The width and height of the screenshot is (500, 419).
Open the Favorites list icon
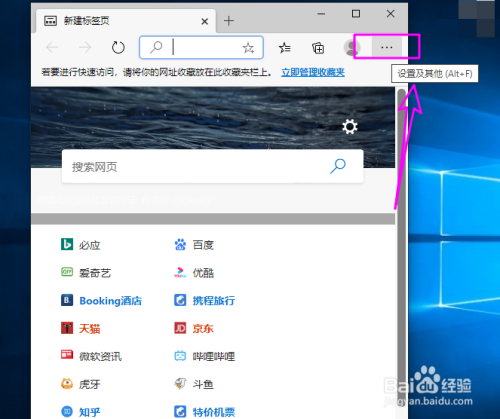[284, 48]
